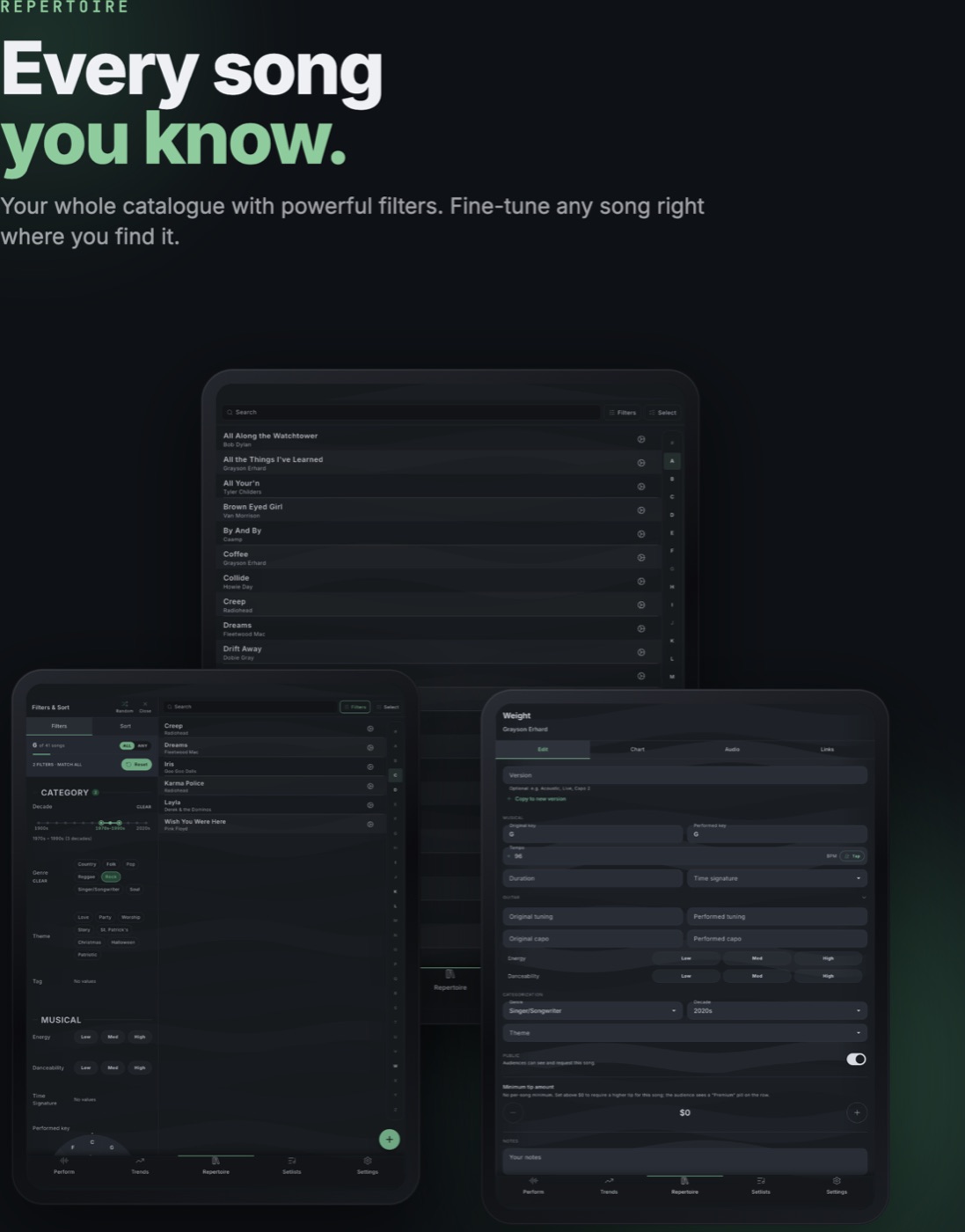Toggle the Rock genre filter chip
The image size is (965, 1232).
tap(111, 876)
